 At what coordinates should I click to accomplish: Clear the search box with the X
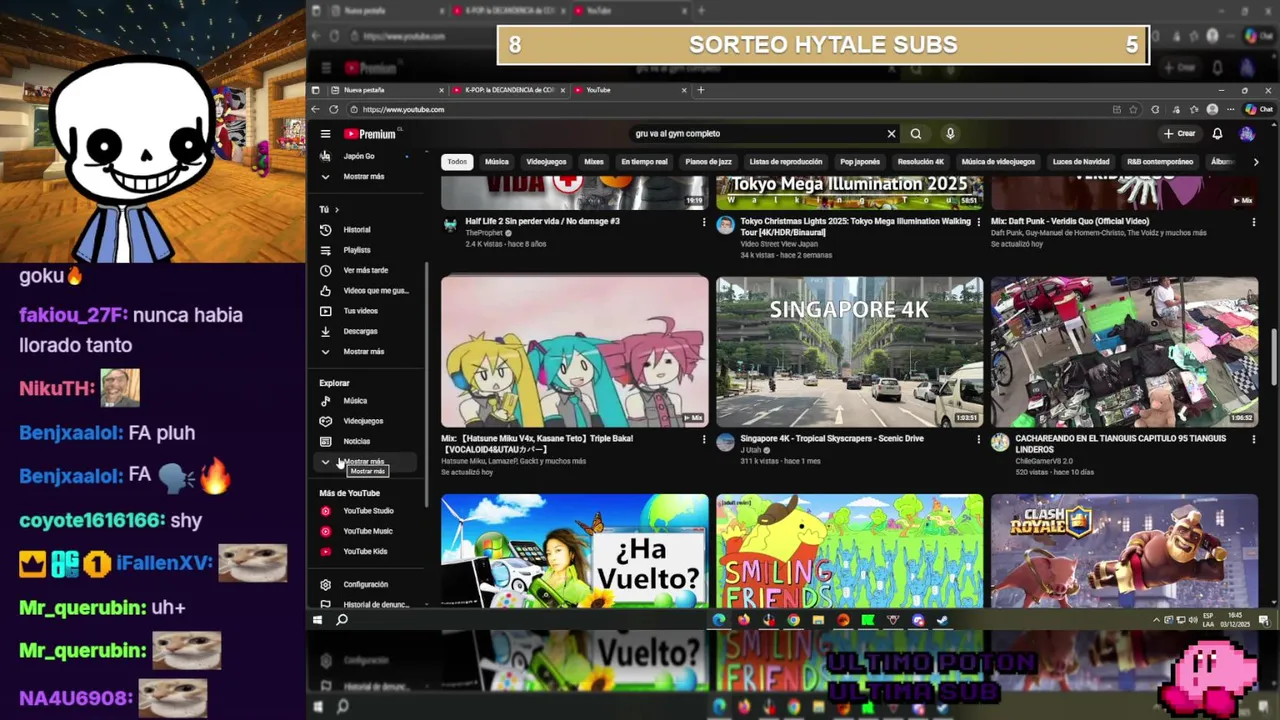coord(891,134)
